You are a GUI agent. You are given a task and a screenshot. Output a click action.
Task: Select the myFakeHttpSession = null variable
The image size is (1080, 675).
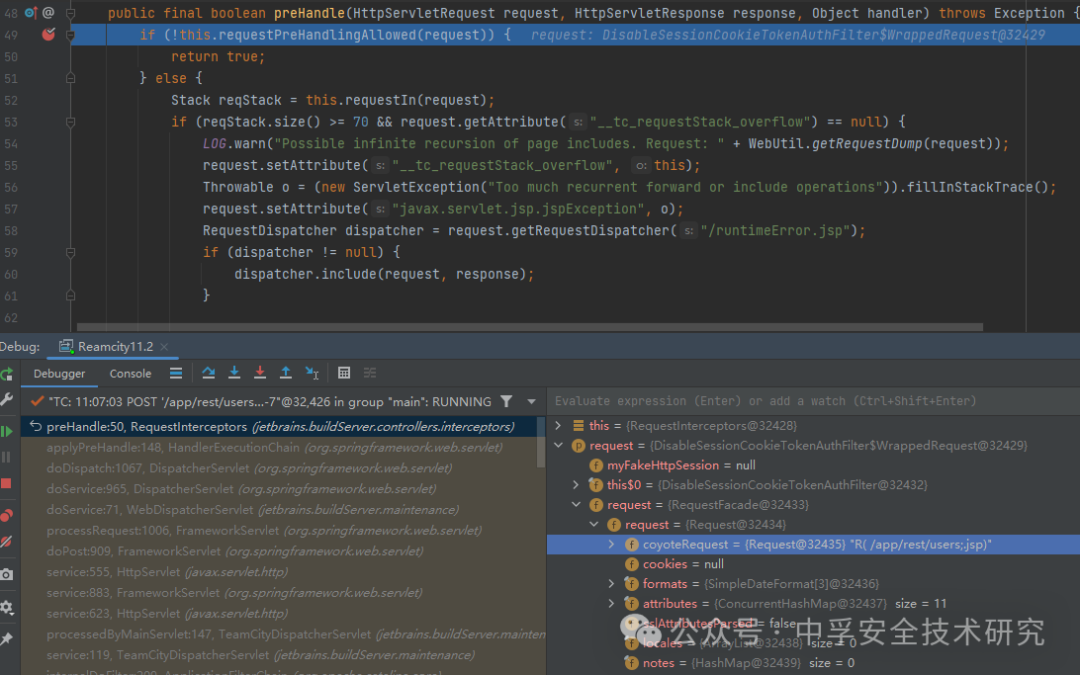813,466
